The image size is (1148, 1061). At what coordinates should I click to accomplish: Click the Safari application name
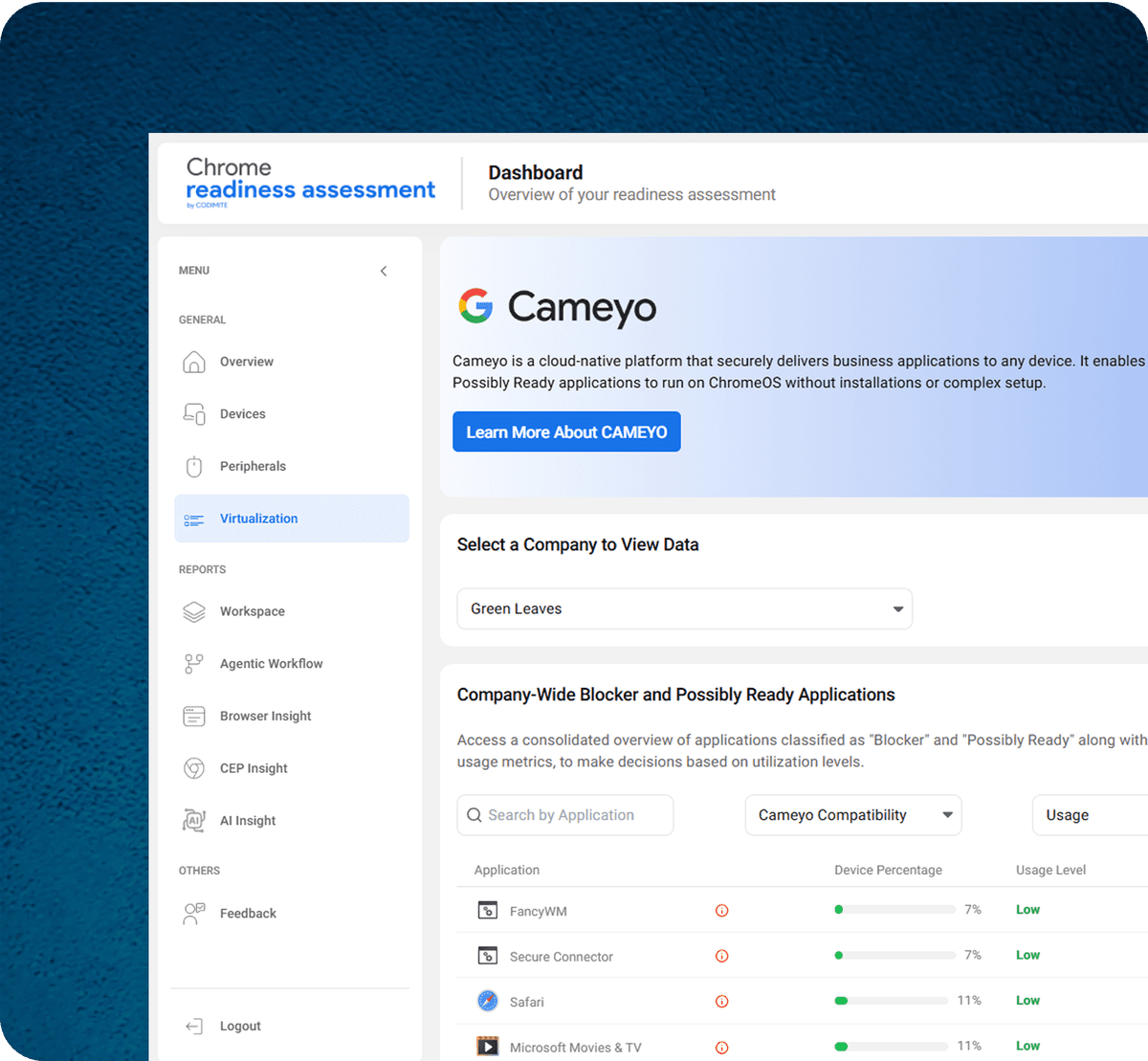tap(527, 1002)
